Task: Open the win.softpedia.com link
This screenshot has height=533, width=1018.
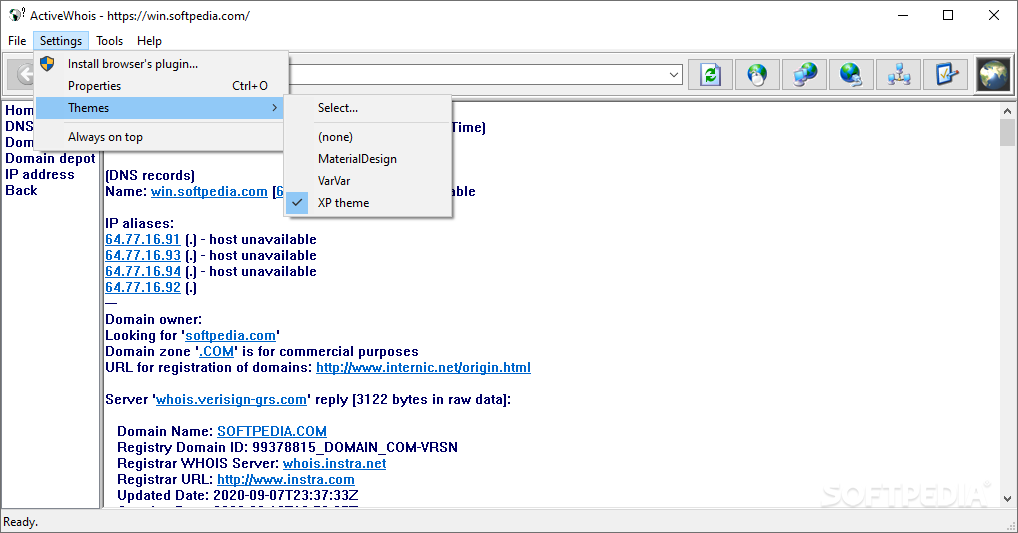Action: (x=209, y=192)
